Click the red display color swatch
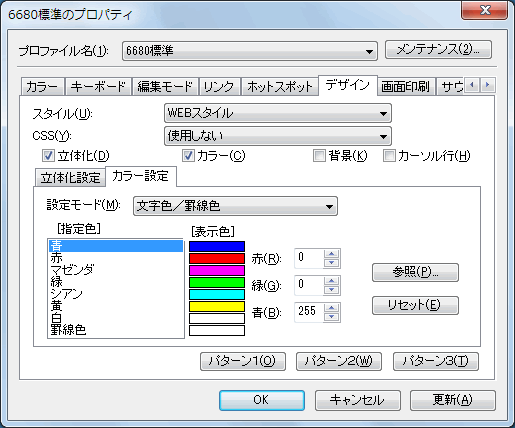 217,258
